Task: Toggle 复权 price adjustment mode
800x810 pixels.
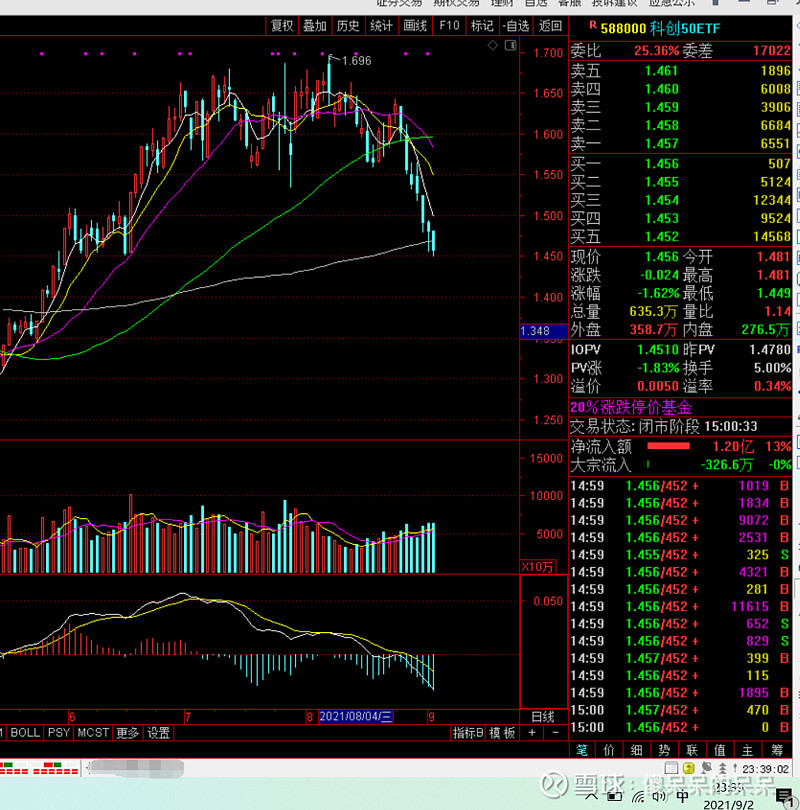Action: pyautogui.click(x=281, y=28)
